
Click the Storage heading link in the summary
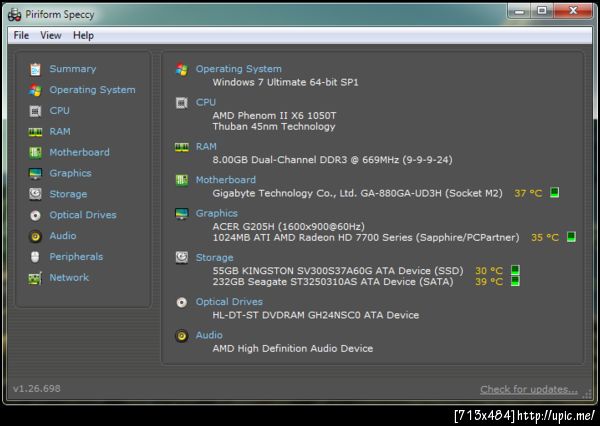pos(214,258)
